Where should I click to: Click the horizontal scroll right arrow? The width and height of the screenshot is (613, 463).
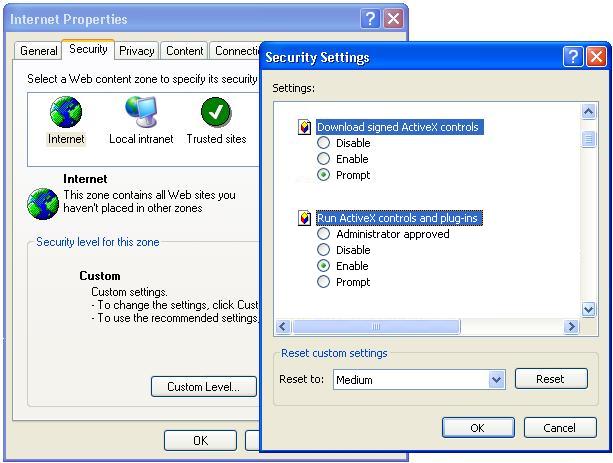pyautogui.click(x=572, y=326)
